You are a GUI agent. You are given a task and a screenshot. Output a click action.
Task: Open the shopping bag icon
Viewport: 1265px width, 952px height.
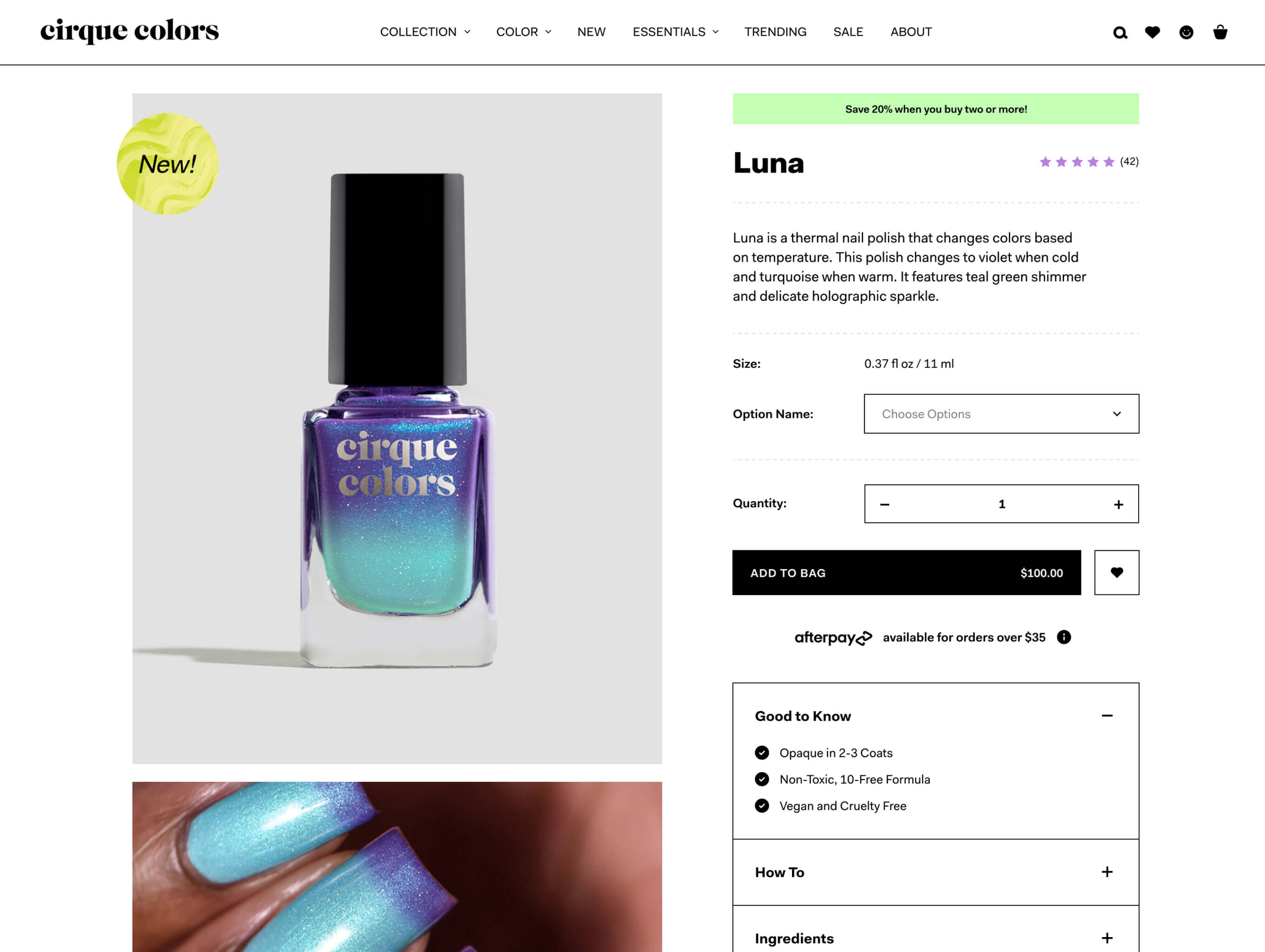tap(1220, 32)
